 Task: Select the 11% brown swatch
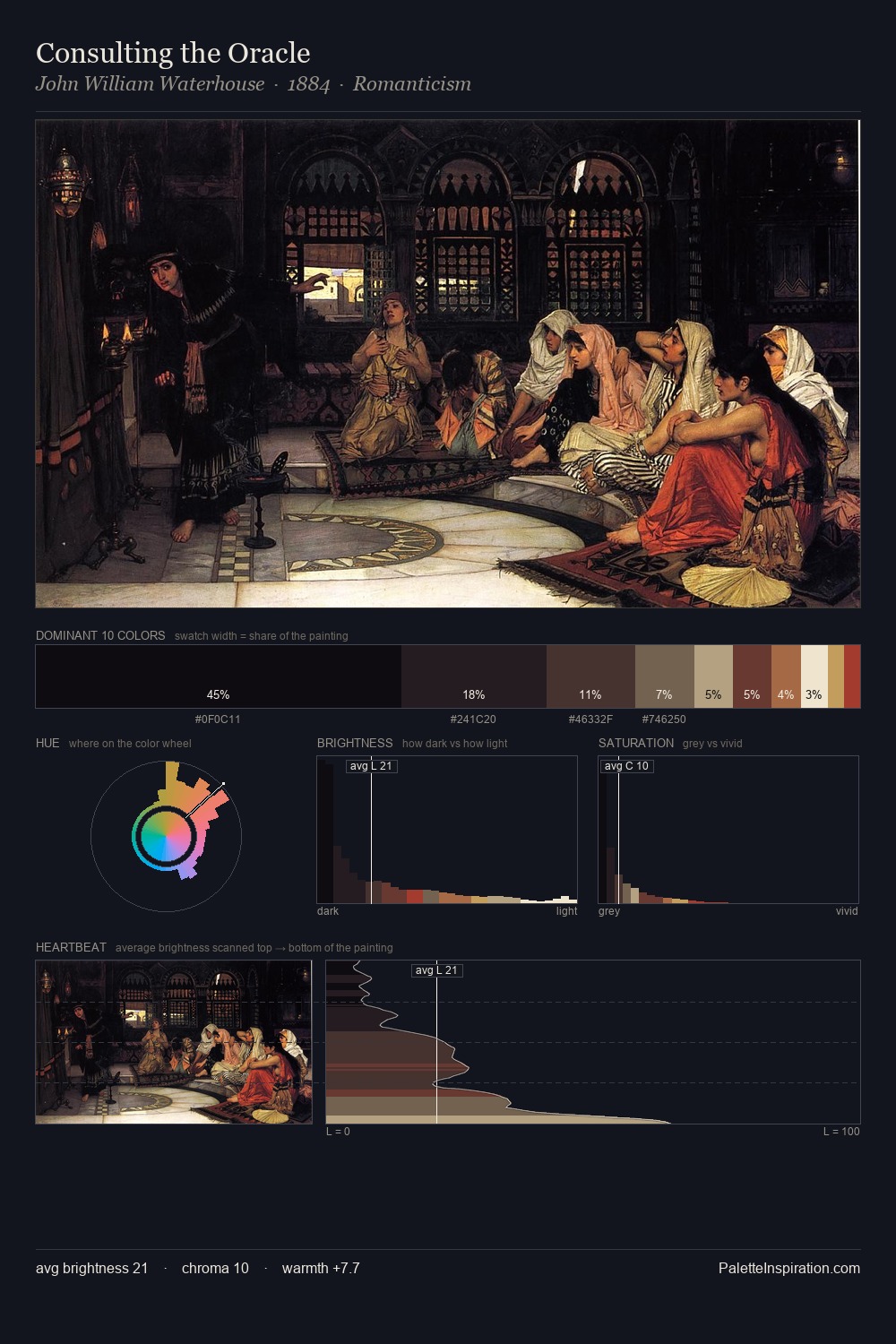tap(590, 676)
